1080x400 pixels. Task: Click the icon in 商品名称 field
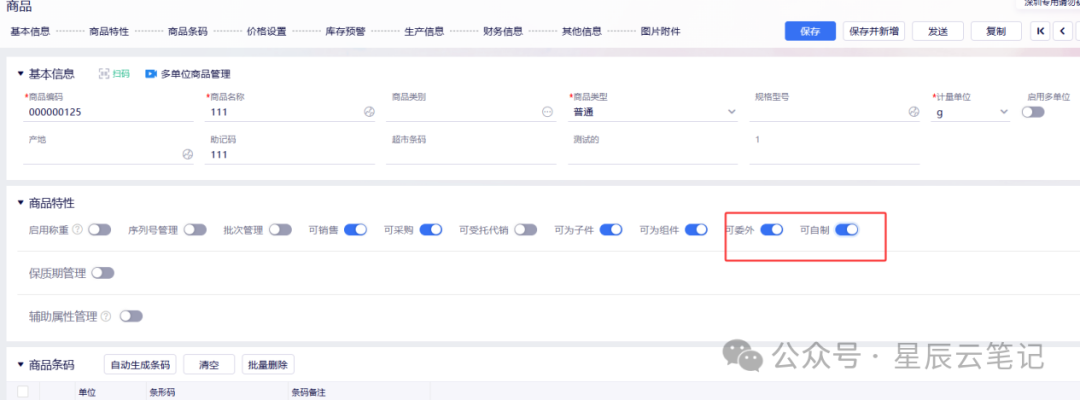point(369,112)
